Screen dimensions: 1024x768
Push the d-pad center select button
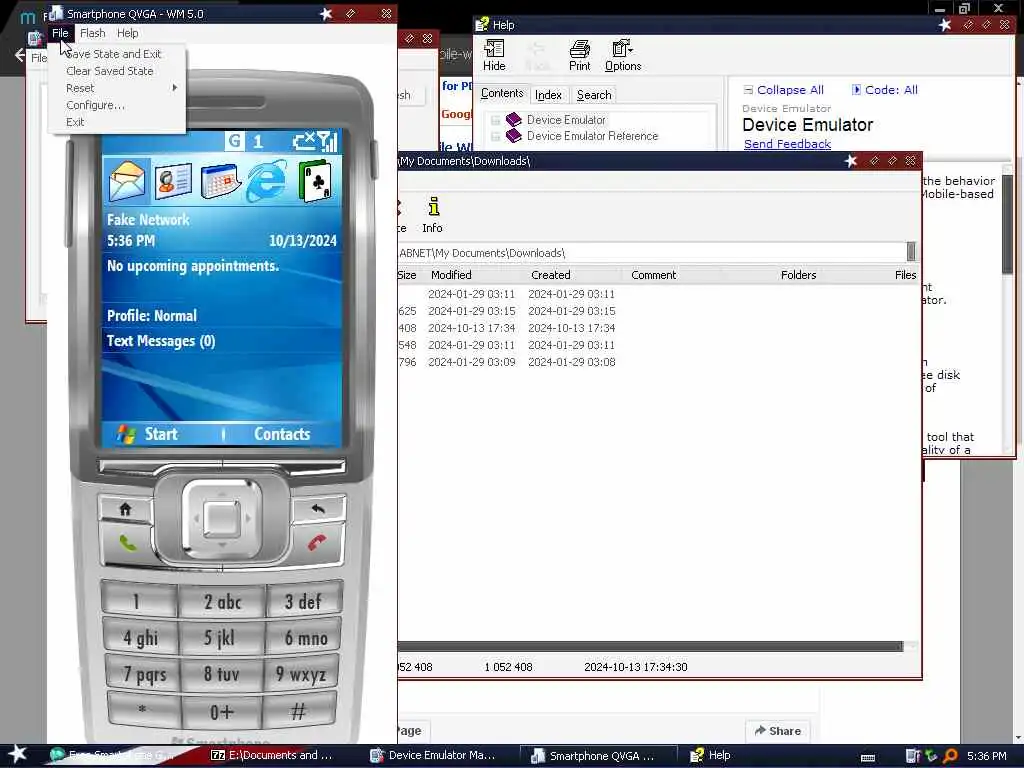coord(221,519)
